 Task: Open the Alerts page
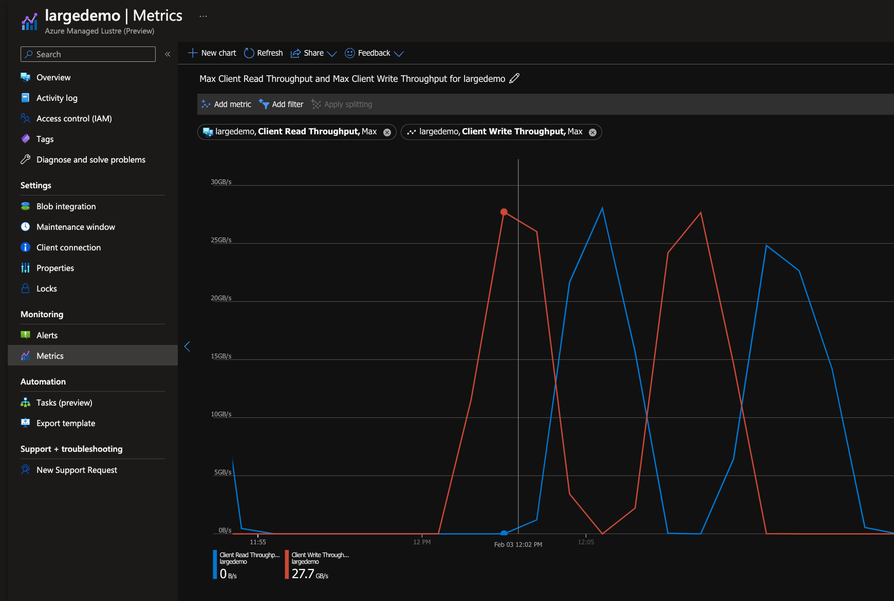point(47,335)
